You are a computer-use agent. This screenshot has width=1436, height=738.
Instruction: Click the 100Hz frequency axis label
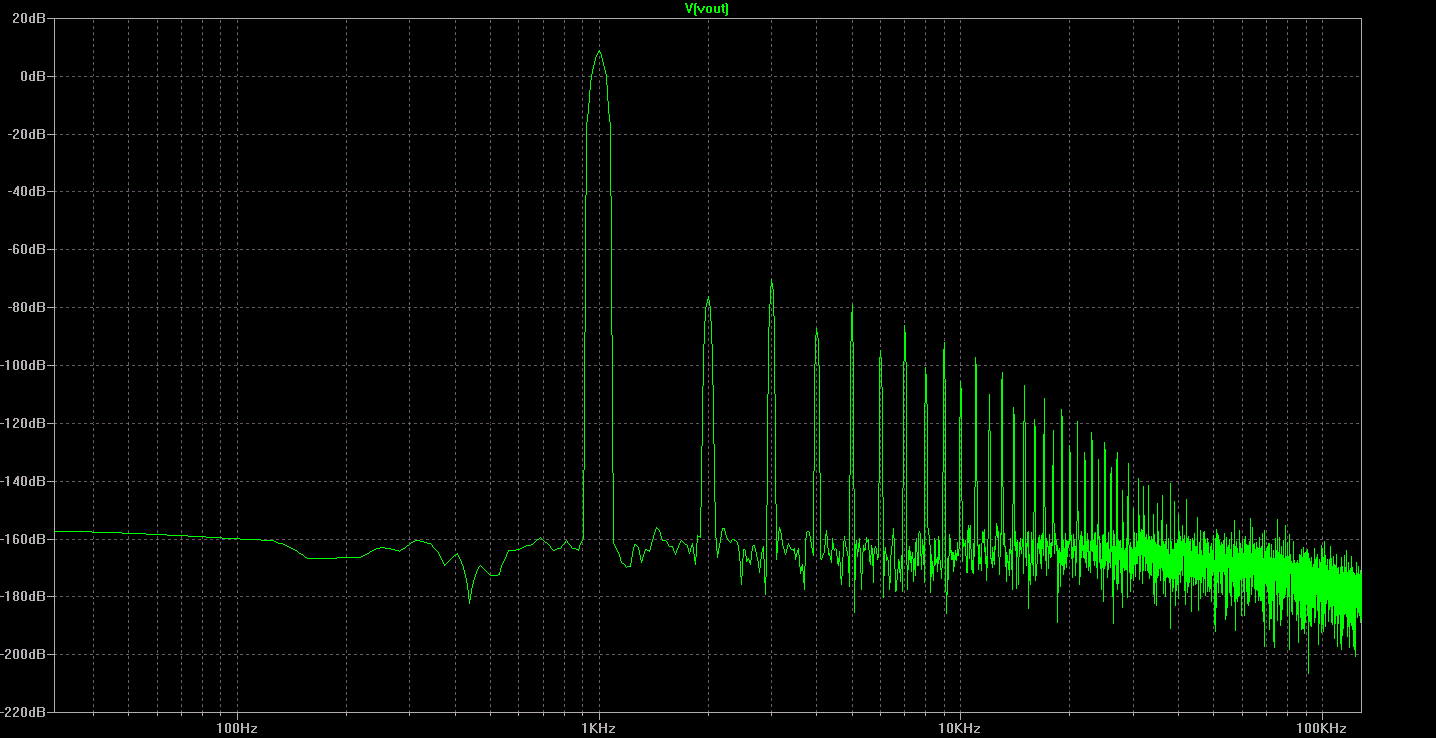click(x=236, y=728)
